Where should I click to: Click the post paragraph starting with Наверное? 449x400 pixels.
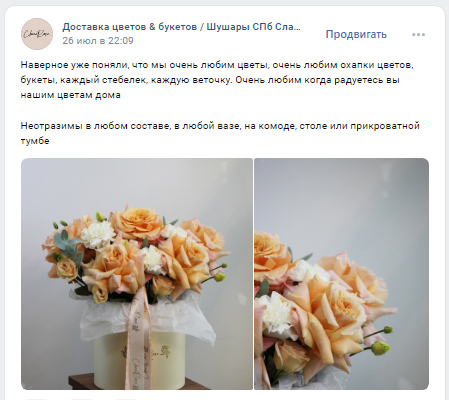tap(217, 80)
